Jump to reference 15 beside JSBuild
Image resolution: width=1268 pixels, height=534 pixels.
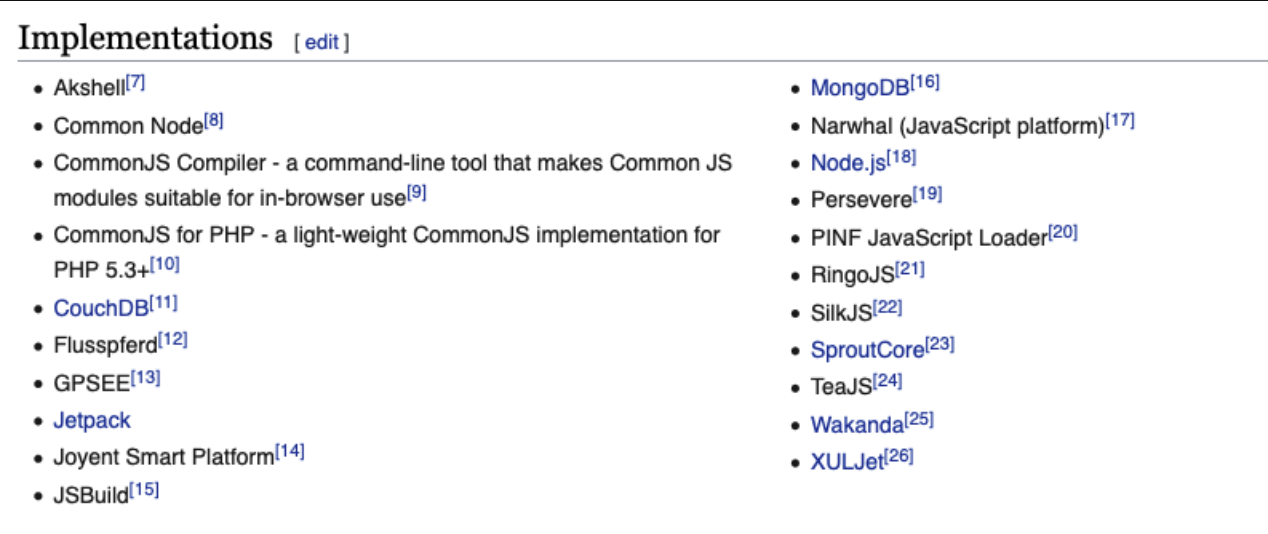coord(144,490)
